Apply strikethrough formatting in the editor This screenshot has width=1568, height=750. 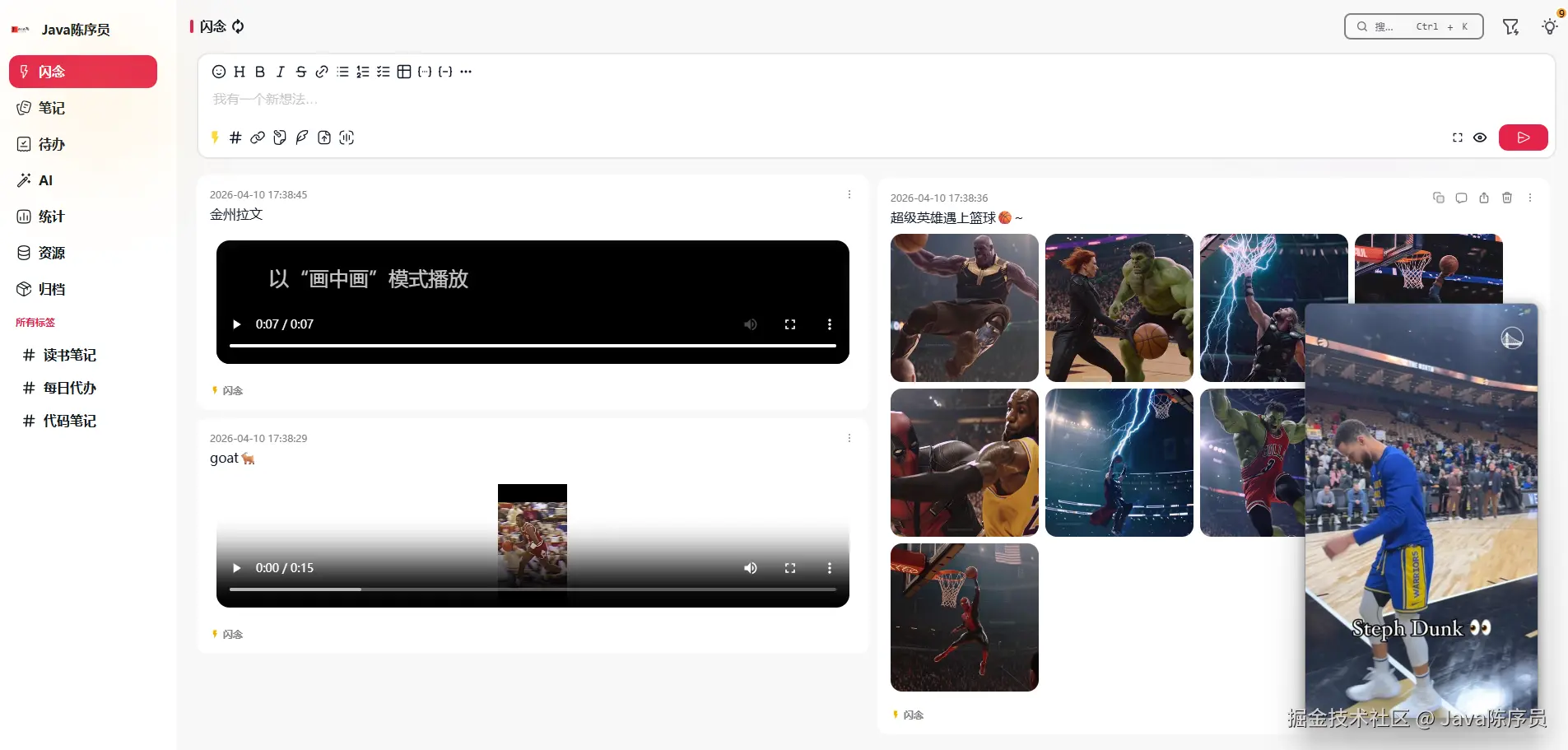tap(301, 72)
